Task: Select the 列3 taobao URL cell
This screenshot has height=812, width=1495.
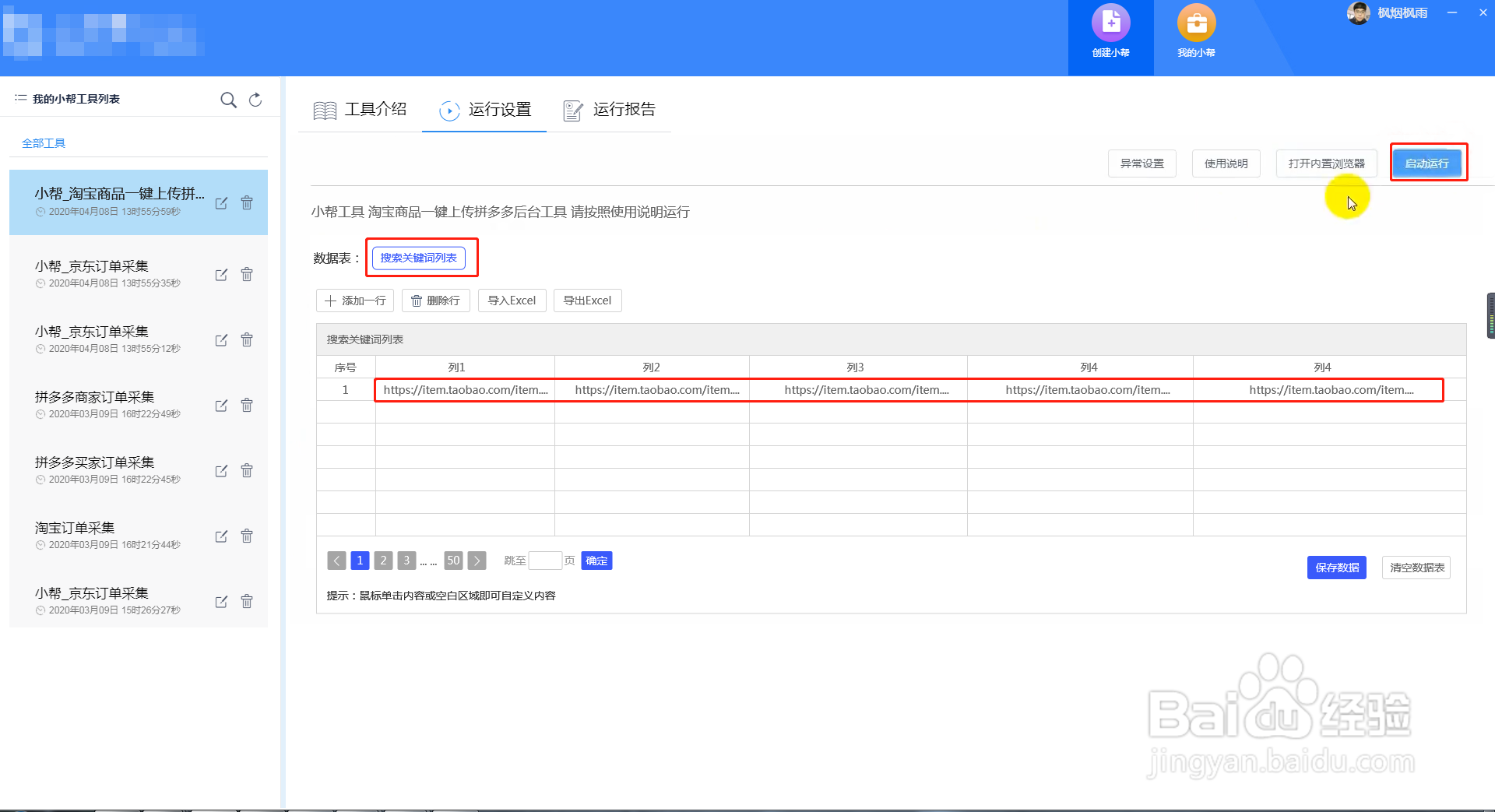Action: point(859,390)
